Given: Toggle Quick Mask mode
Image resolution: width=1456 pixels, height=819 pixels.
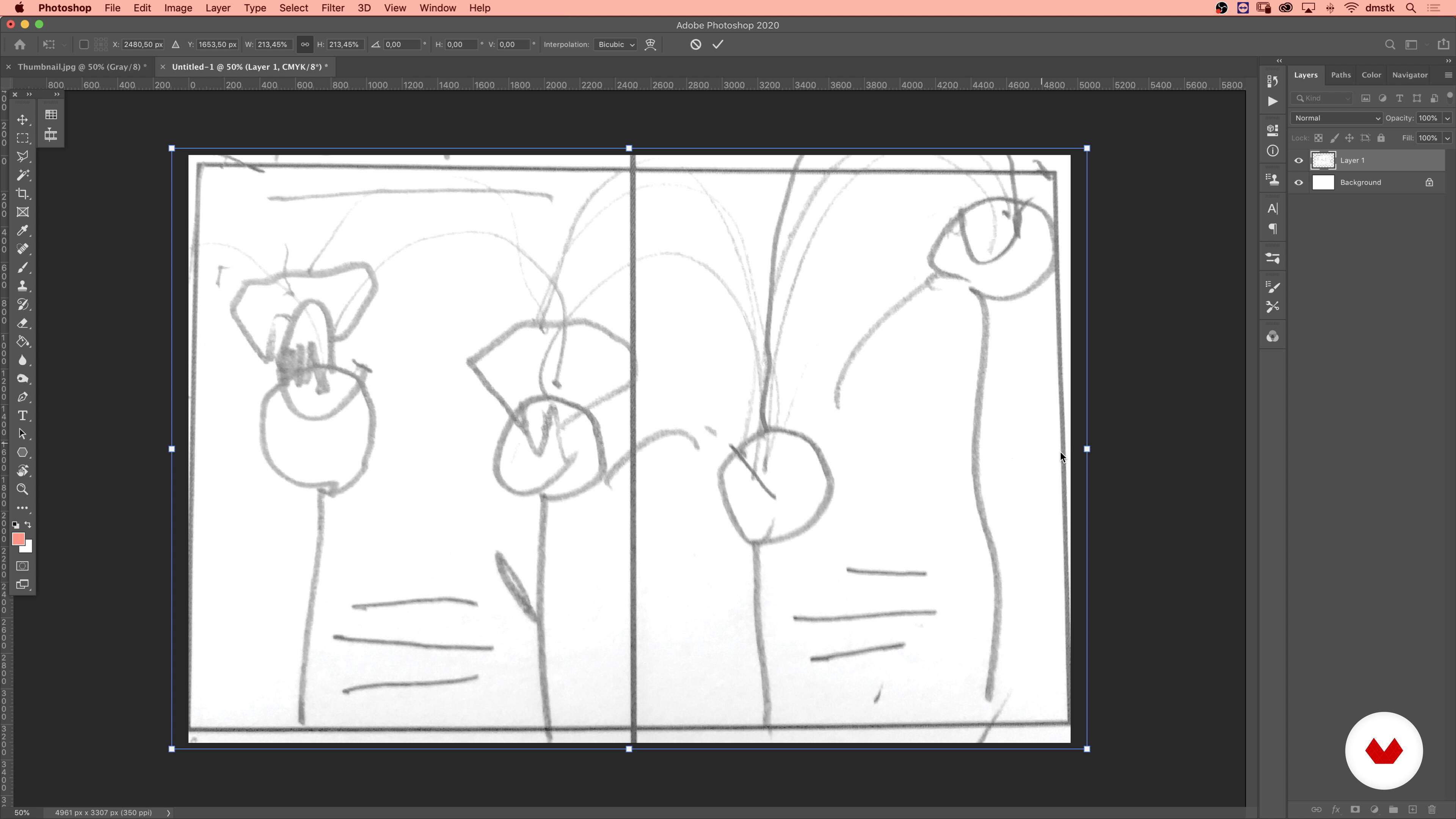Looking at the screenshot, I should 23,566.
